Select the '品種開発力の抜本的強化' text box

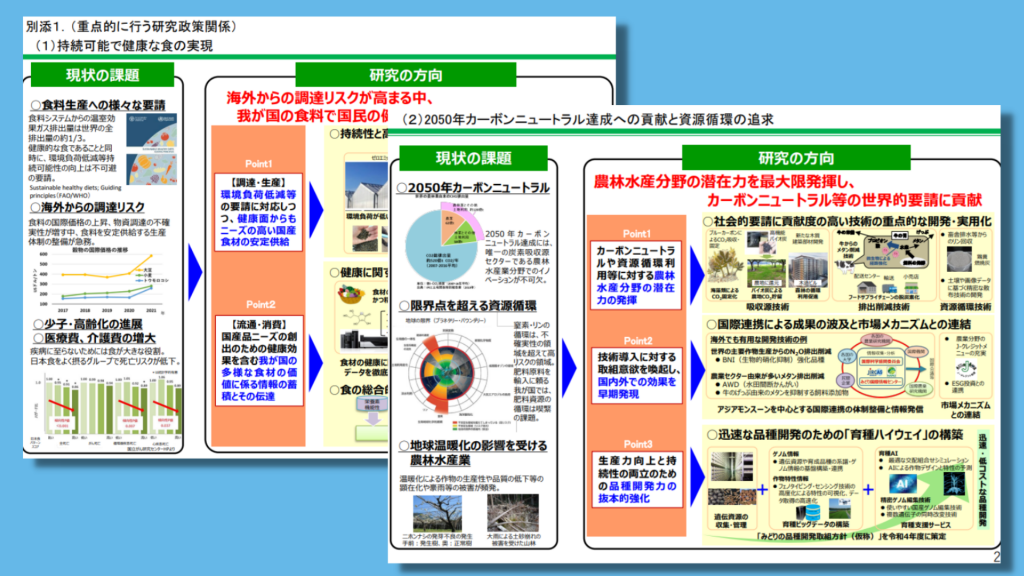pyautogui.click(x=636, y=479)
